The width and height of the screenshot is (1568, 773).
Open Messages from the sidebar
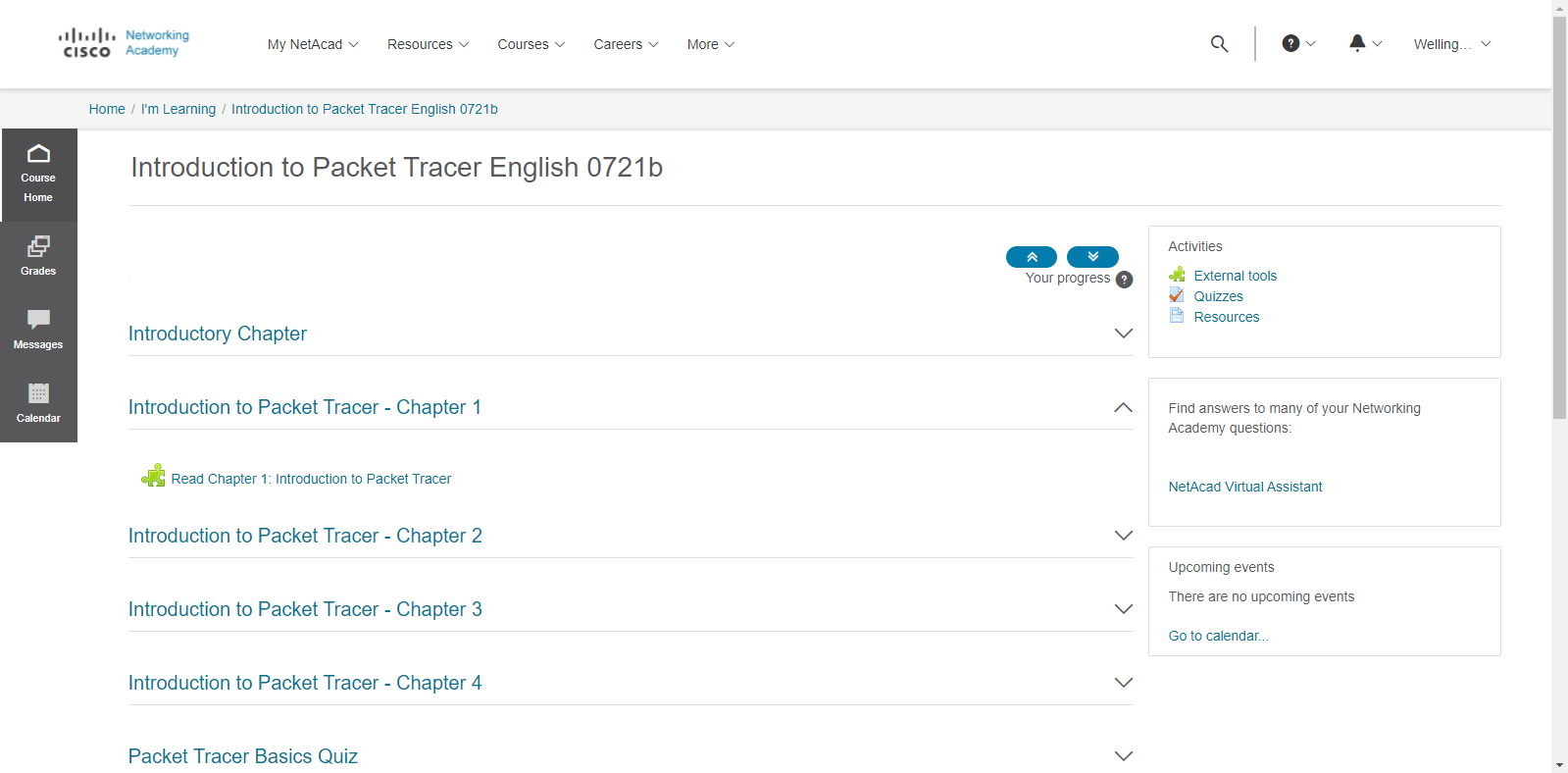(38, 331)
